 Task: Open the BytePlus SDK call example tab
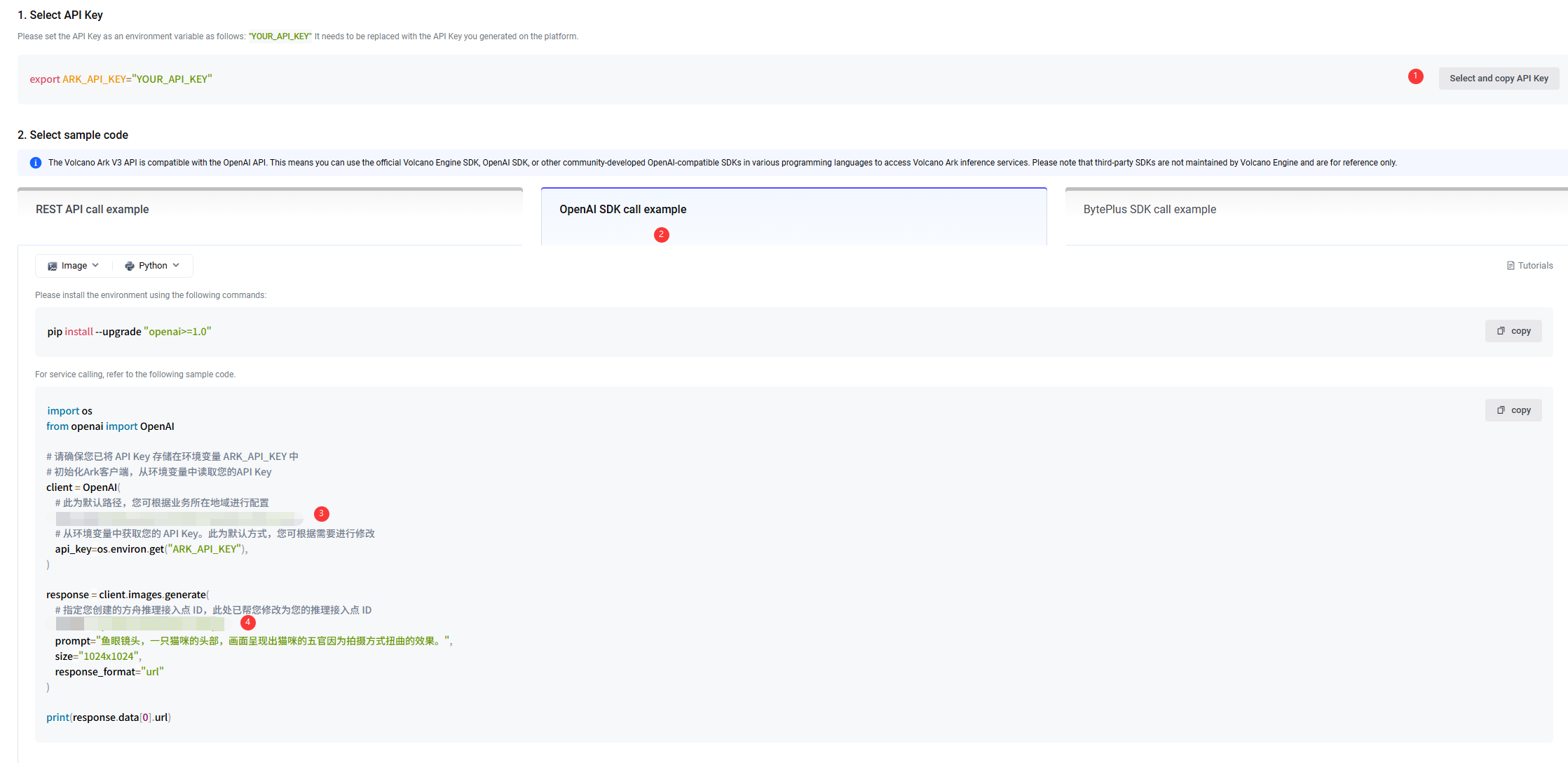click(1150, 210)
